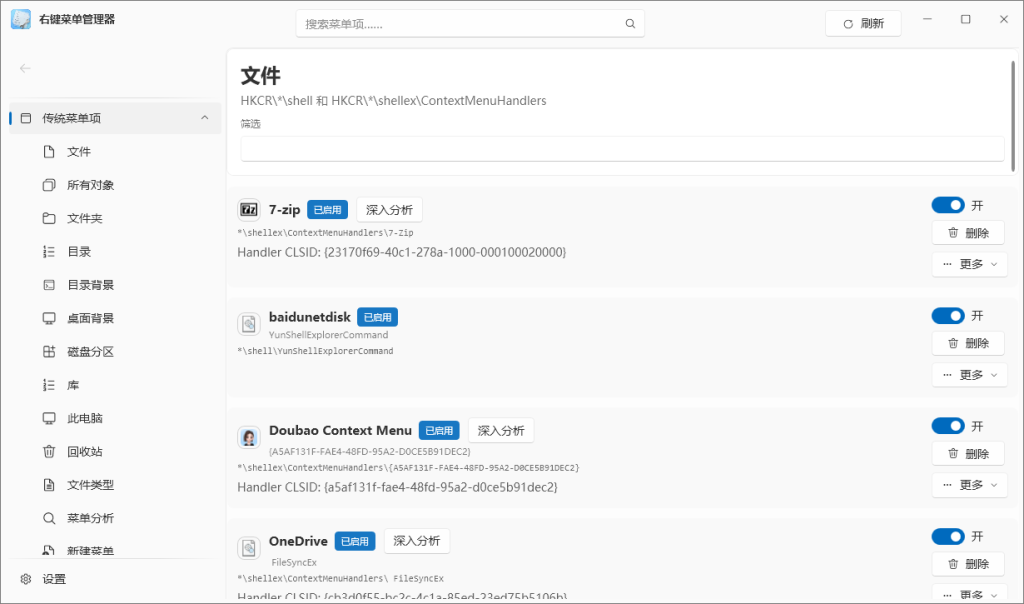Image resolution: width=1024 pixels, height=604 pixels.
Task: Collapse the 传统菜单项 section chevron
Action: pyautogui.click(x=204, y=118)
